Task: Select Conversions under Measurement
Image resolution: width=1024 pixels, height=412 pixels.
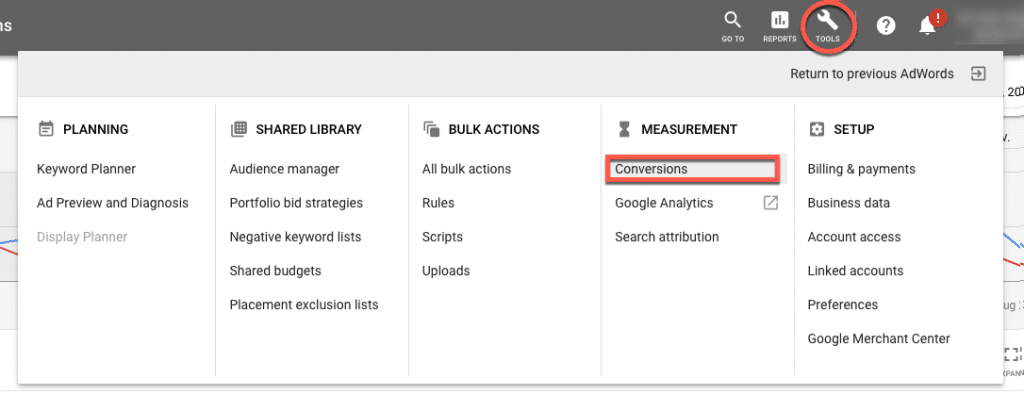Action: 651,169
